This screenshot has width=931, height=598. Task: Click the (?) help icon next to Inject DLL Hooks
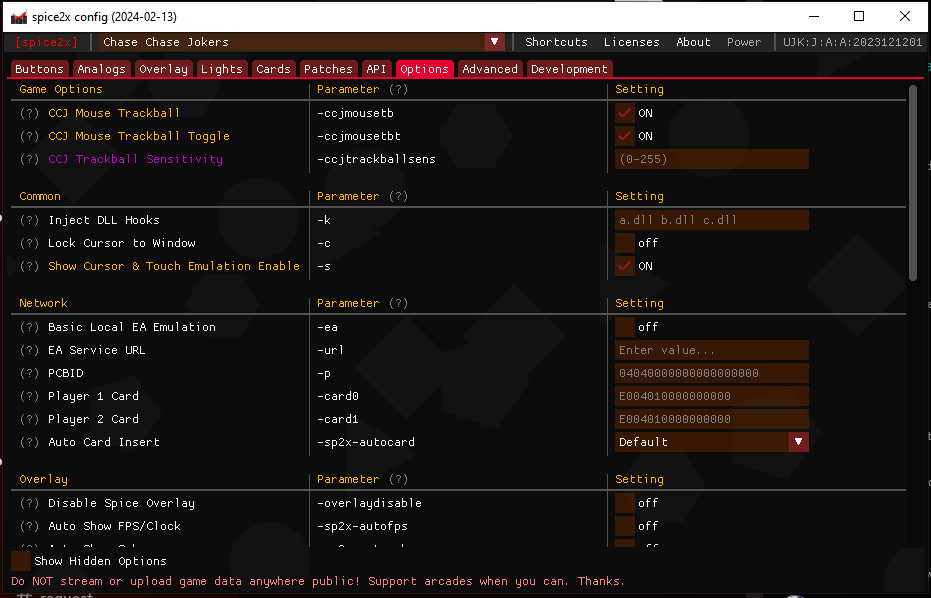[x=30, y=220]
